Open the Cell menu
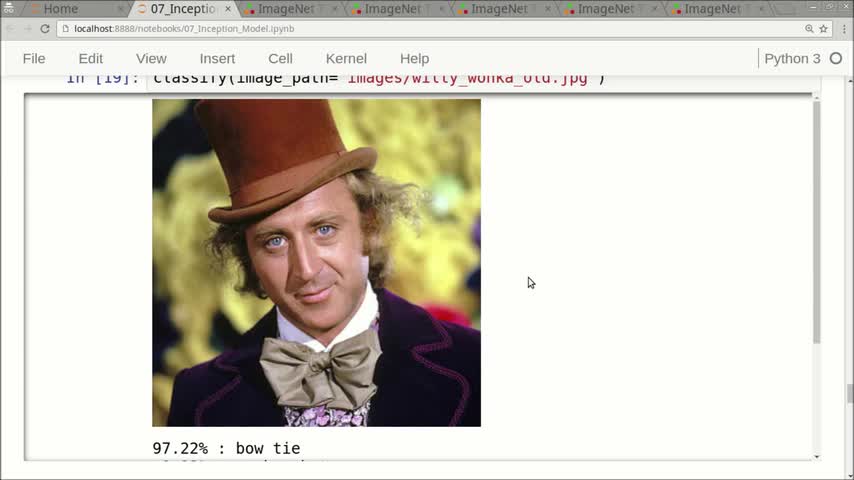Screen dimensions: 854x480 (x=280, y=58)
